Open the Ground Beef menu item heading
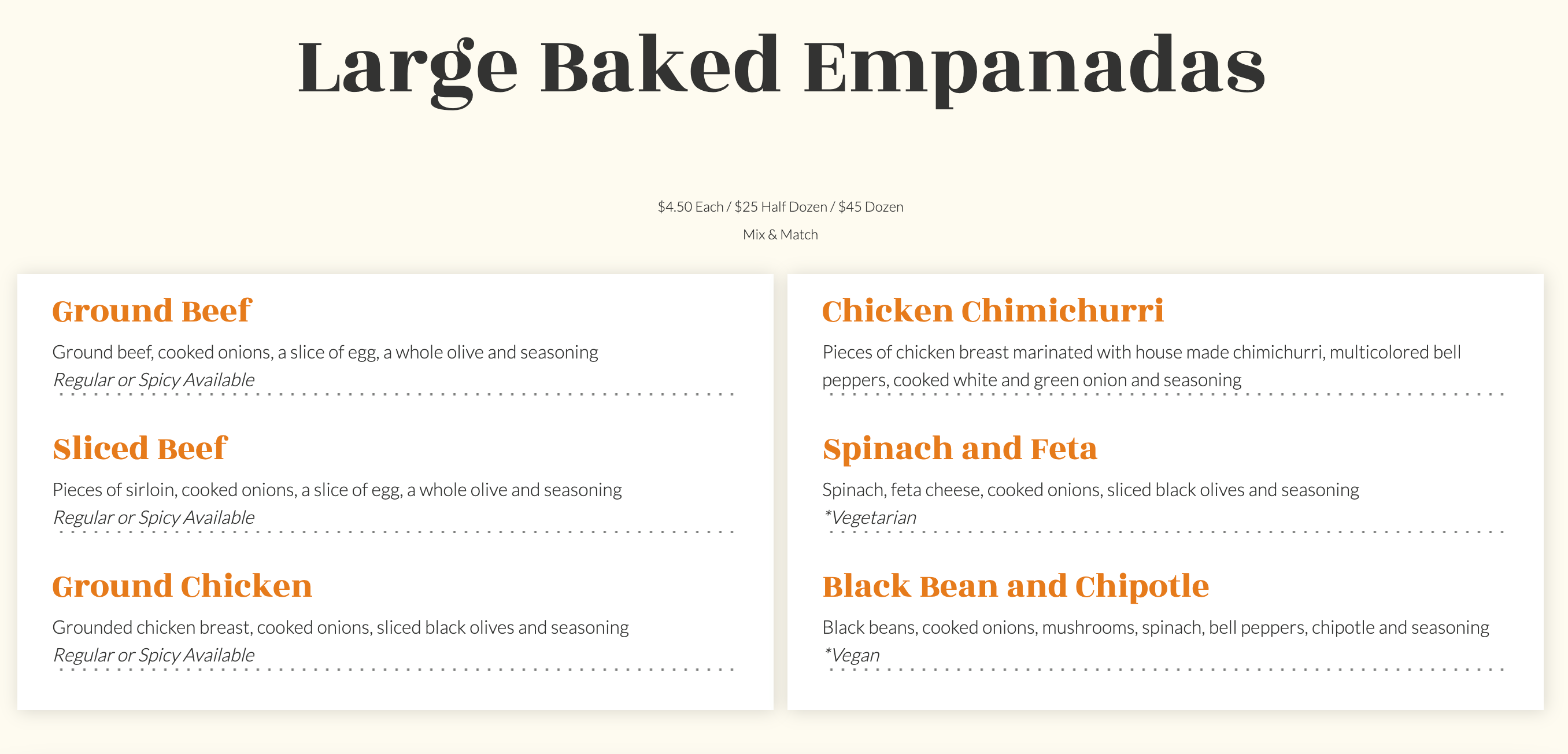 tap(151, 311)
